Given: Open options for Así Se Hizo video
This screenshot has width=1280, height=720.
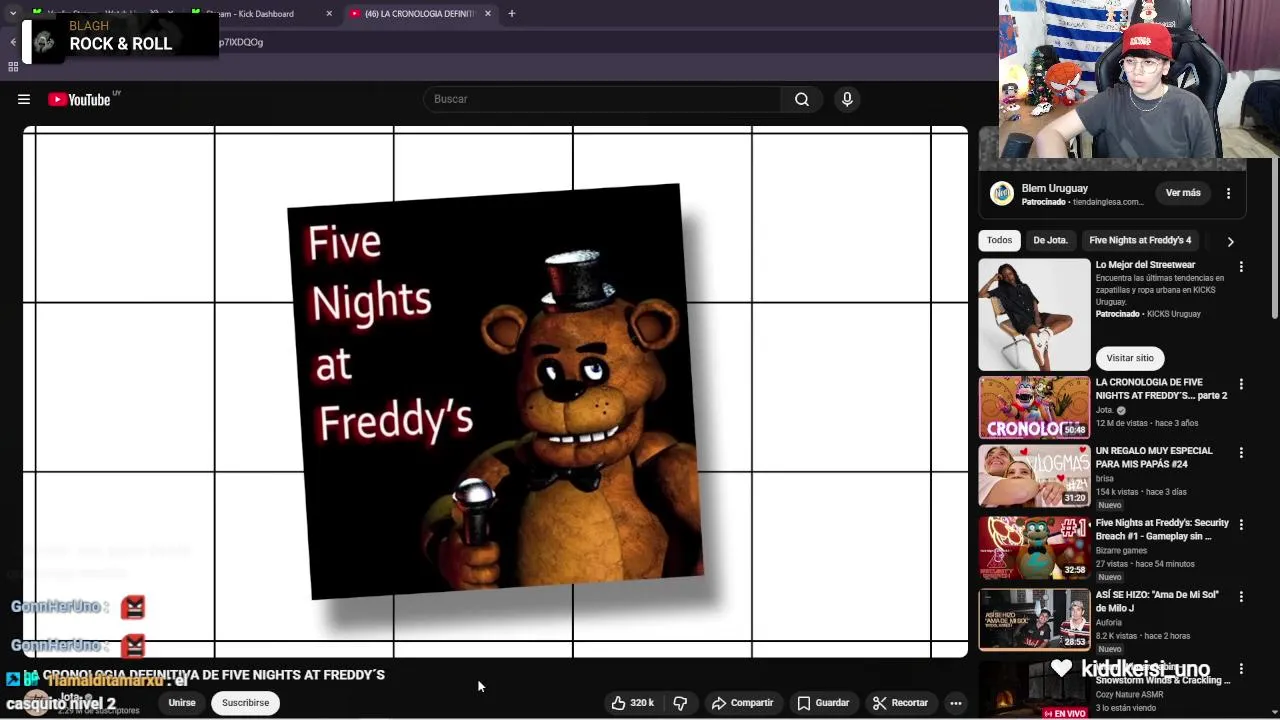Looking at the screenshot, I should pyautogui.click(x=1241, y=597).
